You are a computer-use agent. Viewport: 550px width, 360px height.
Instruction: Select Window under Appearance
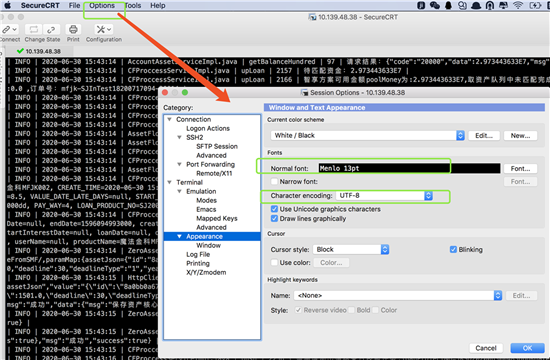208,245
